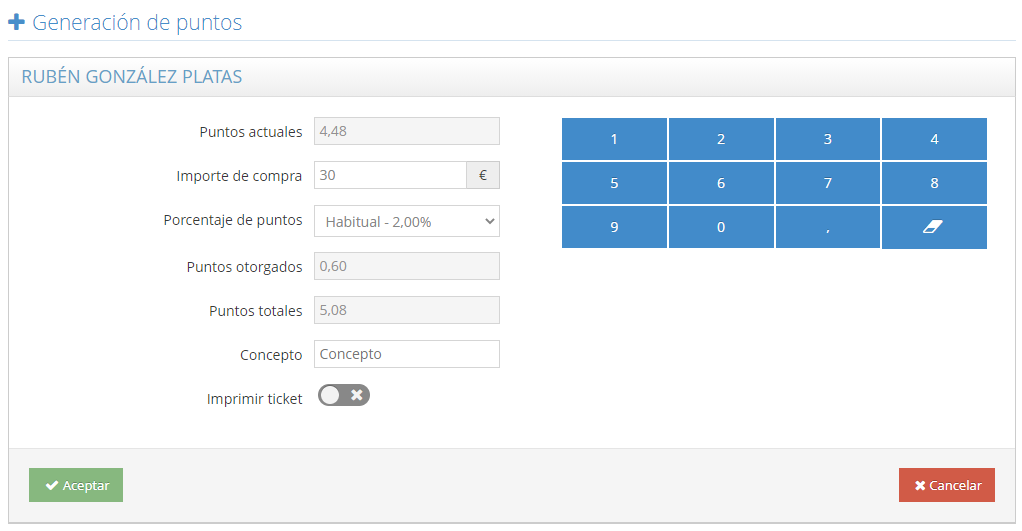Hit the 5 key on keypad

coord(614,183)
